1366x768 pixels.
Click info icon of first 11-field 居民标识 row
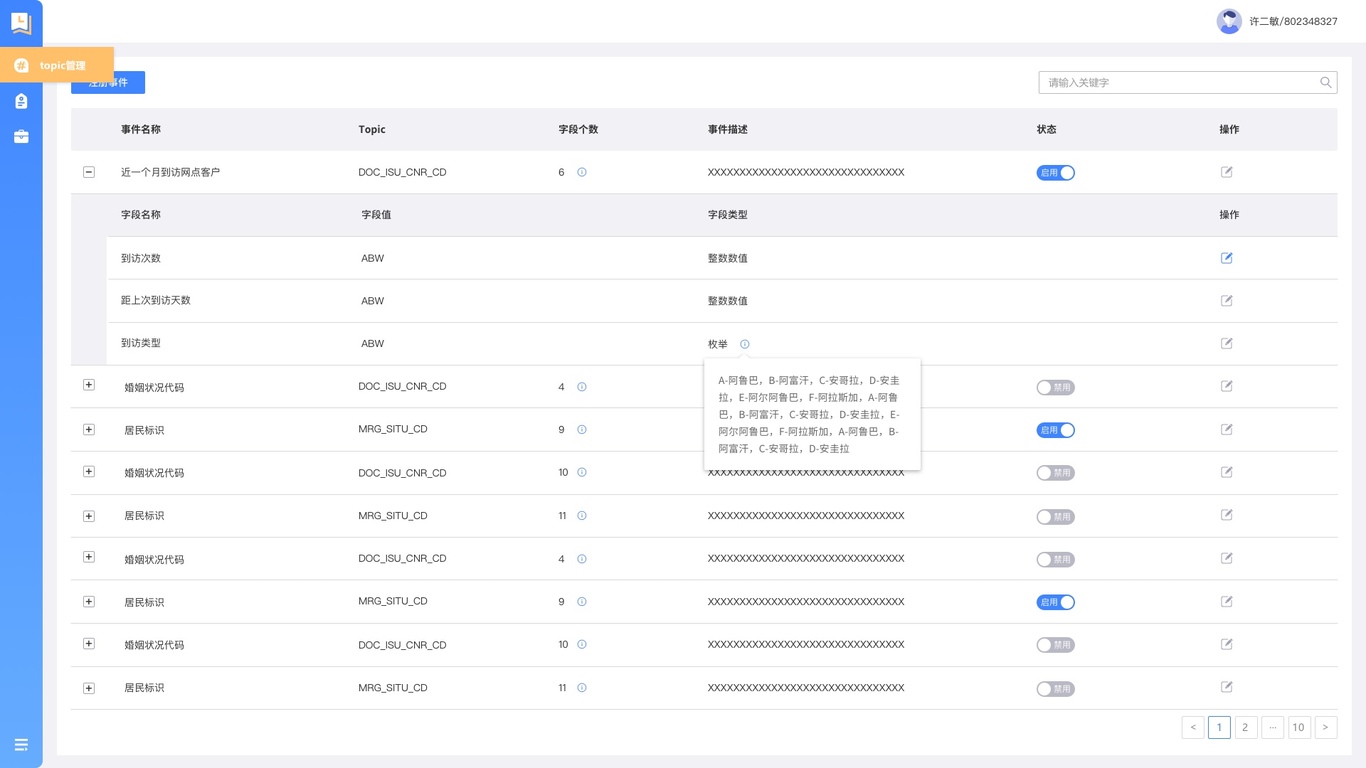tap(582, 516)
